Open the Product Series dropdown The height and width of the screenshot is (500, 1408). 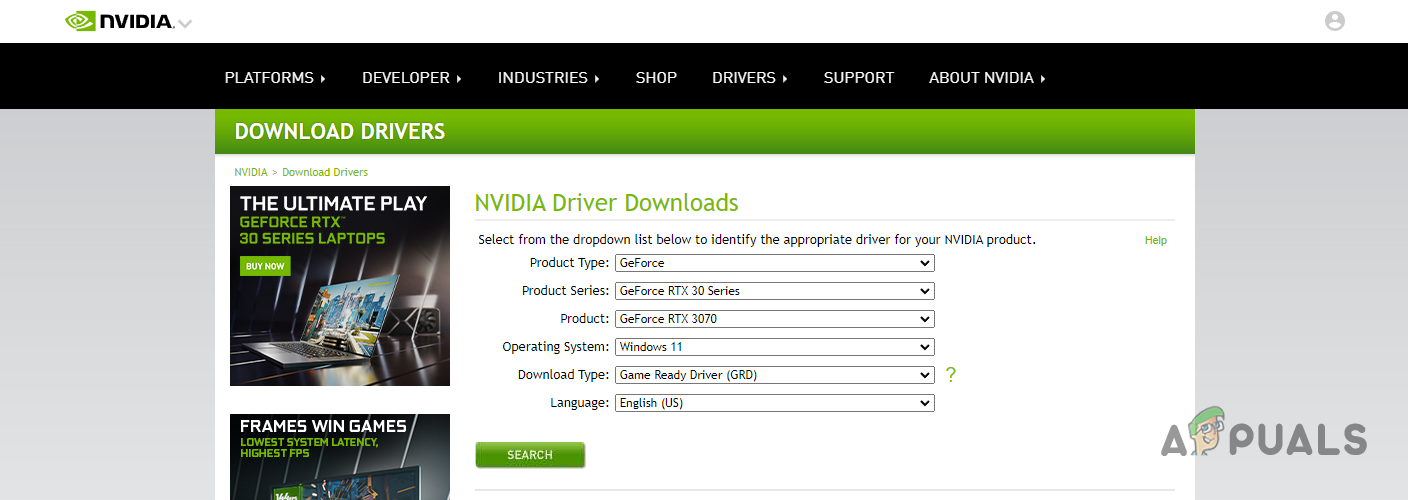(775, 291)
